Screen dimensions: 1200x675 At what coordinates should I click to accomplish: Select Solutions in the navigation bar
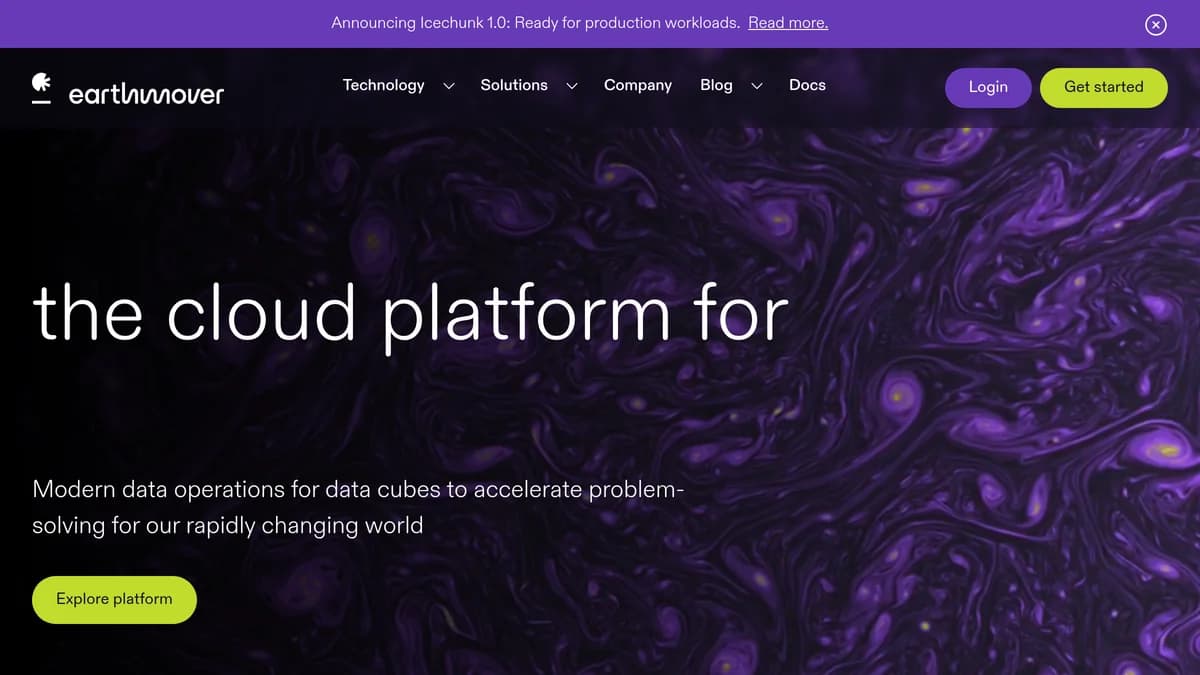pyautogui.click(x=513, y=86)
